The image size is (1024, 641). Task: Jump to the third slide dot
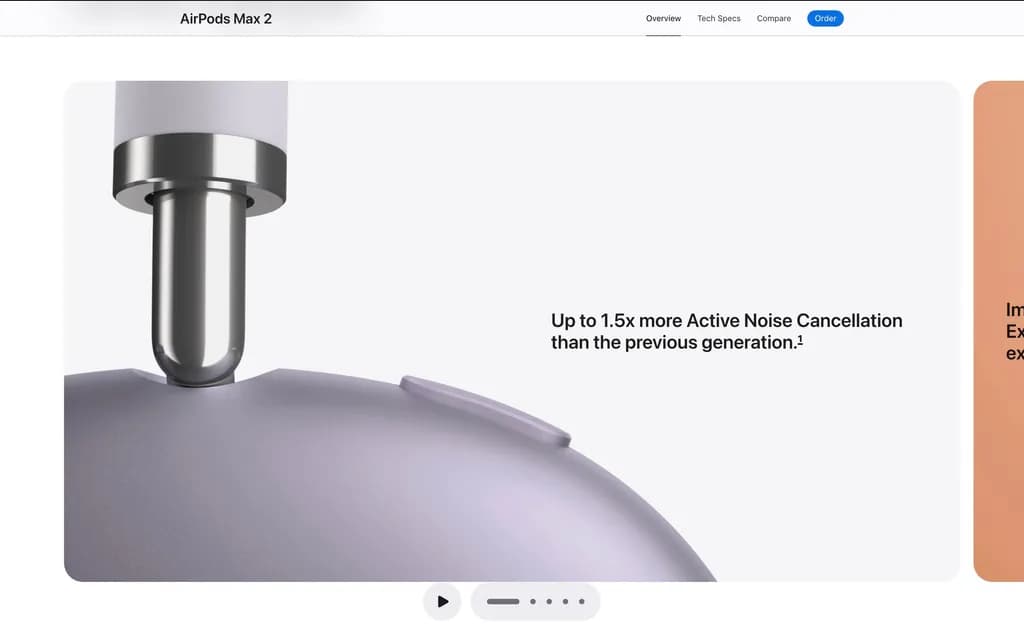pos(549,601)
